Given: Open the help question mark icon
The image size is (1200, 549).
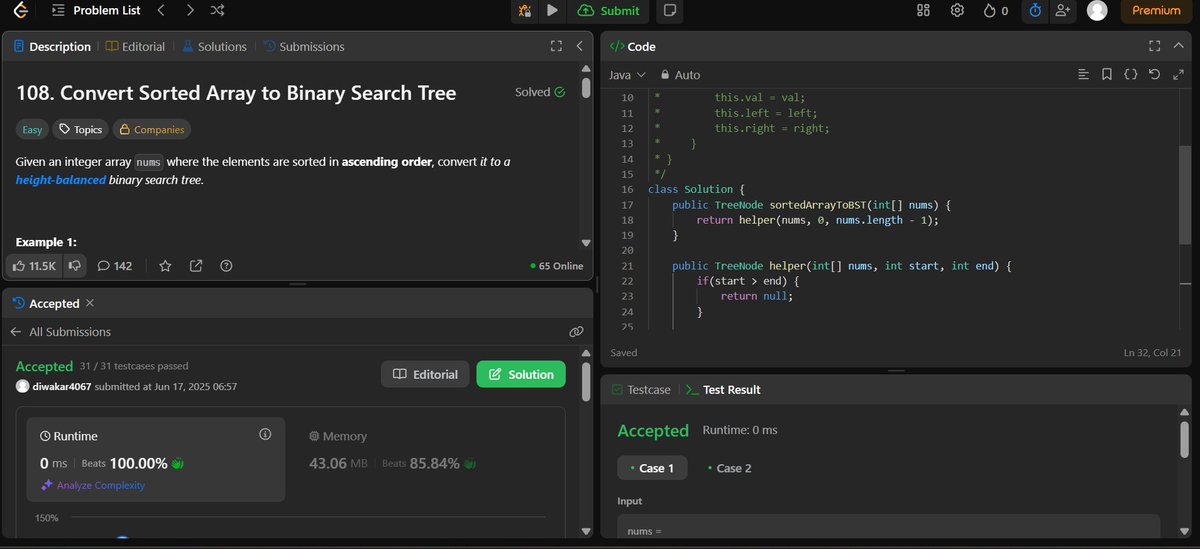Looking at the screenshot, I should [226, 266].
